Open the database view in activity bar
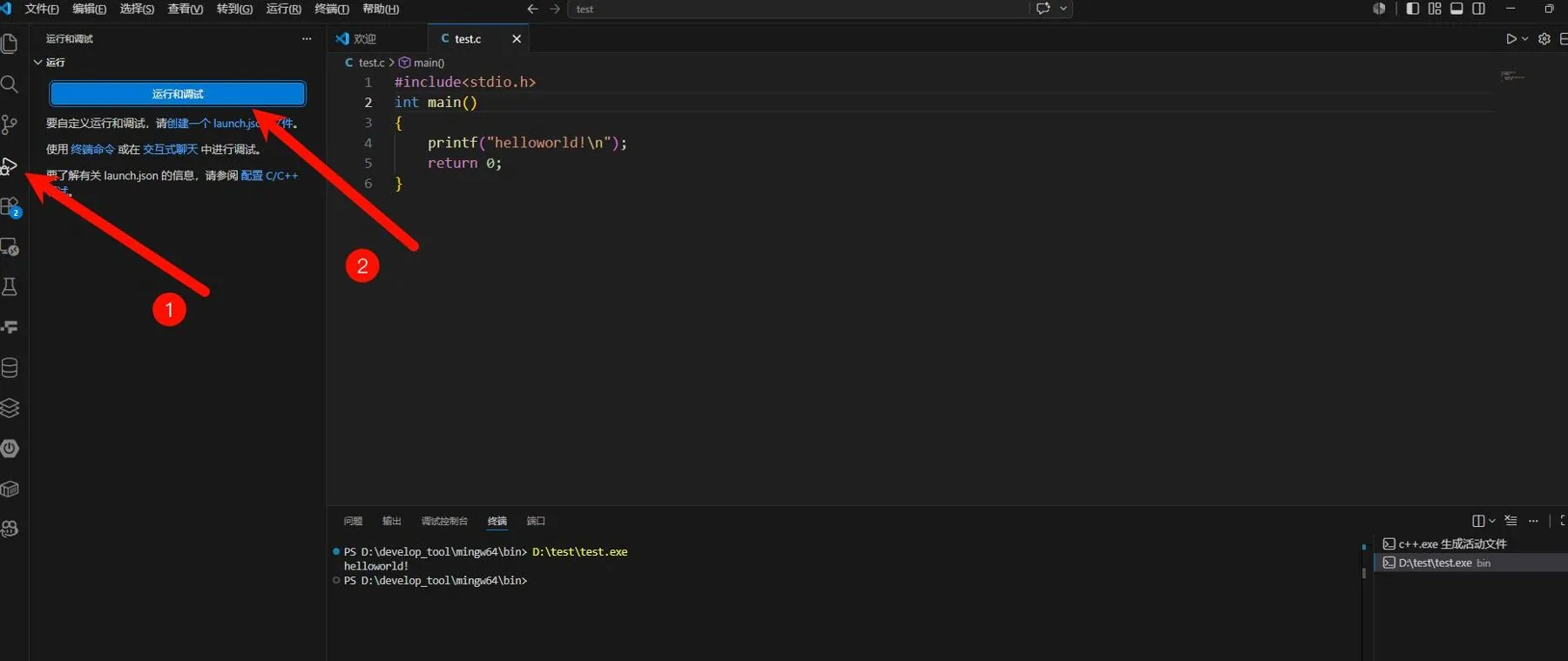This screenshot has height=661, width=1568. (x=10, y=368)
